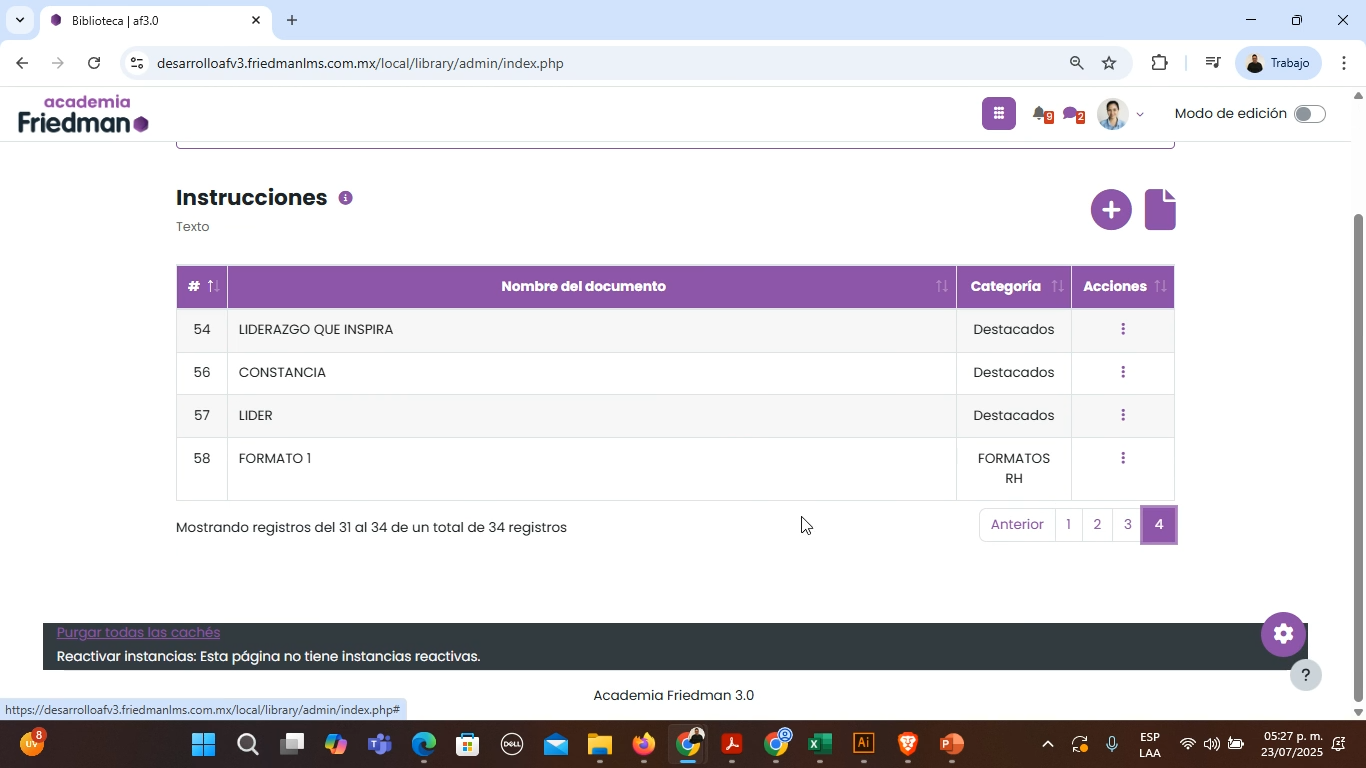Go to Anterior page
The image size is (1366, 768).
[x=1017, y=525]
